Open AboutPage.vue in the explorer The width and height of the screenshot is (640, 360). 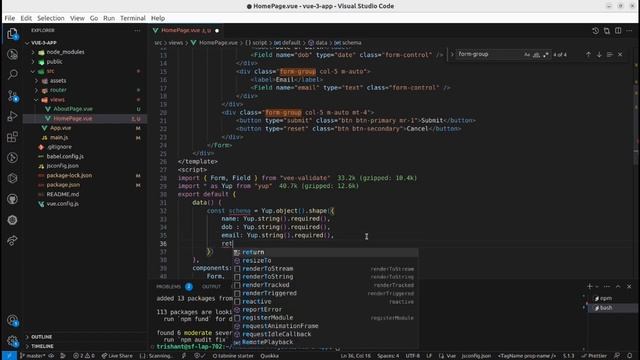tap(73, 109)
